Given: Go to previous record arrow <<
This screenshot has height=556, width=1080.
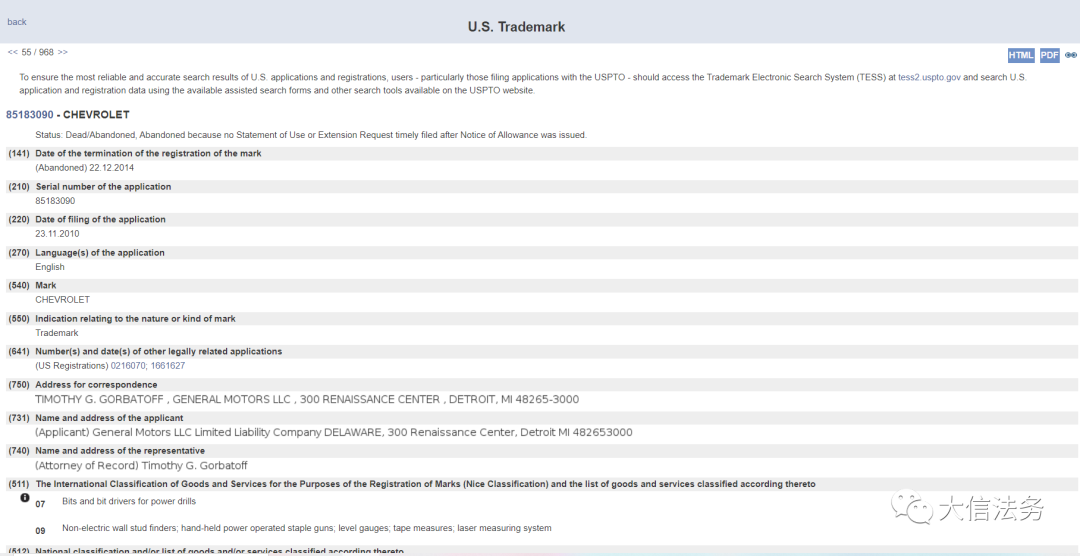Looking at the screenshot, I should click(x=12, y=52).
